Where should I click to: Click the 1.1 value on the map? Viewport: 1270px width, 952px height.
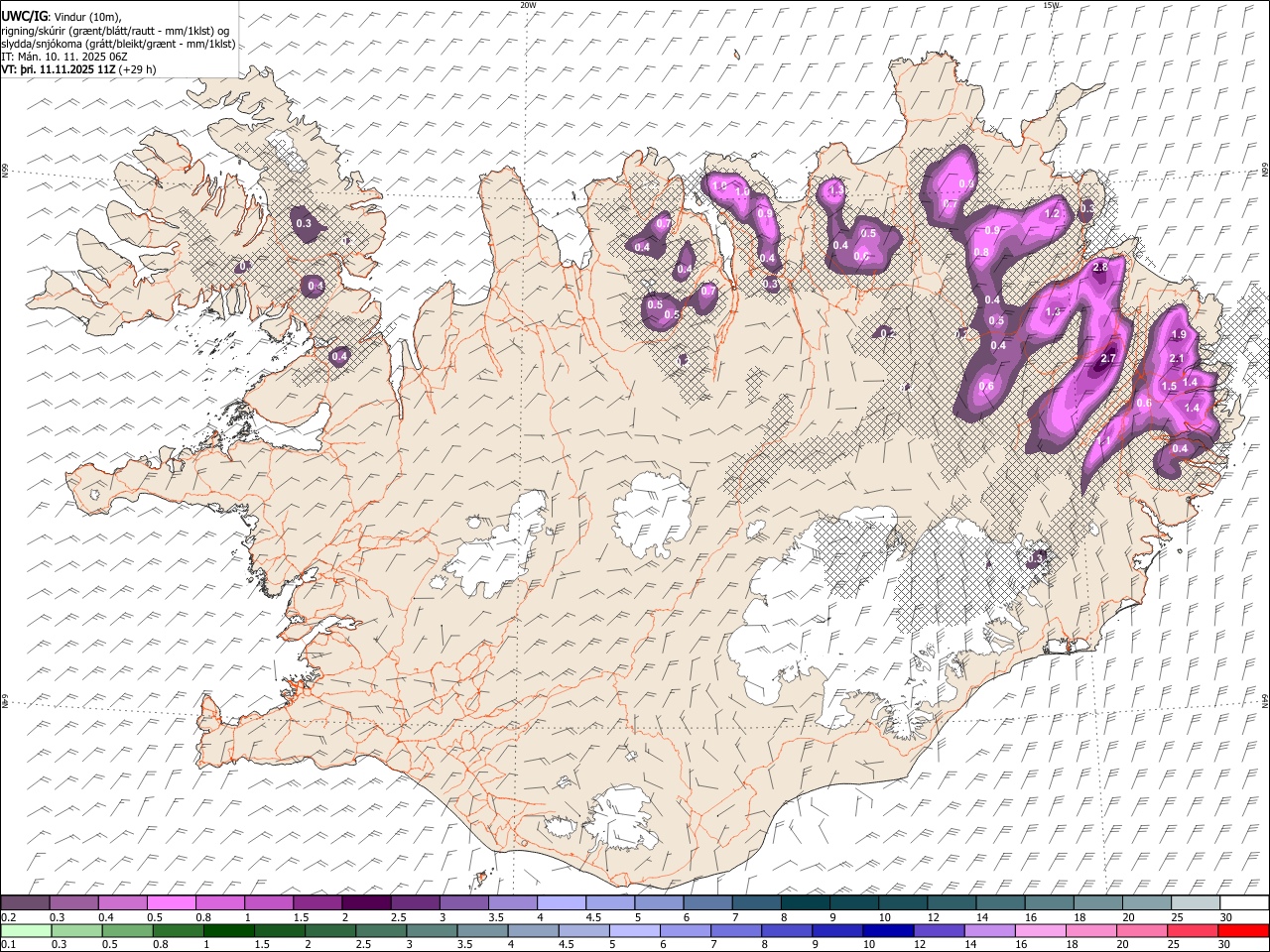pos(1103,441)
